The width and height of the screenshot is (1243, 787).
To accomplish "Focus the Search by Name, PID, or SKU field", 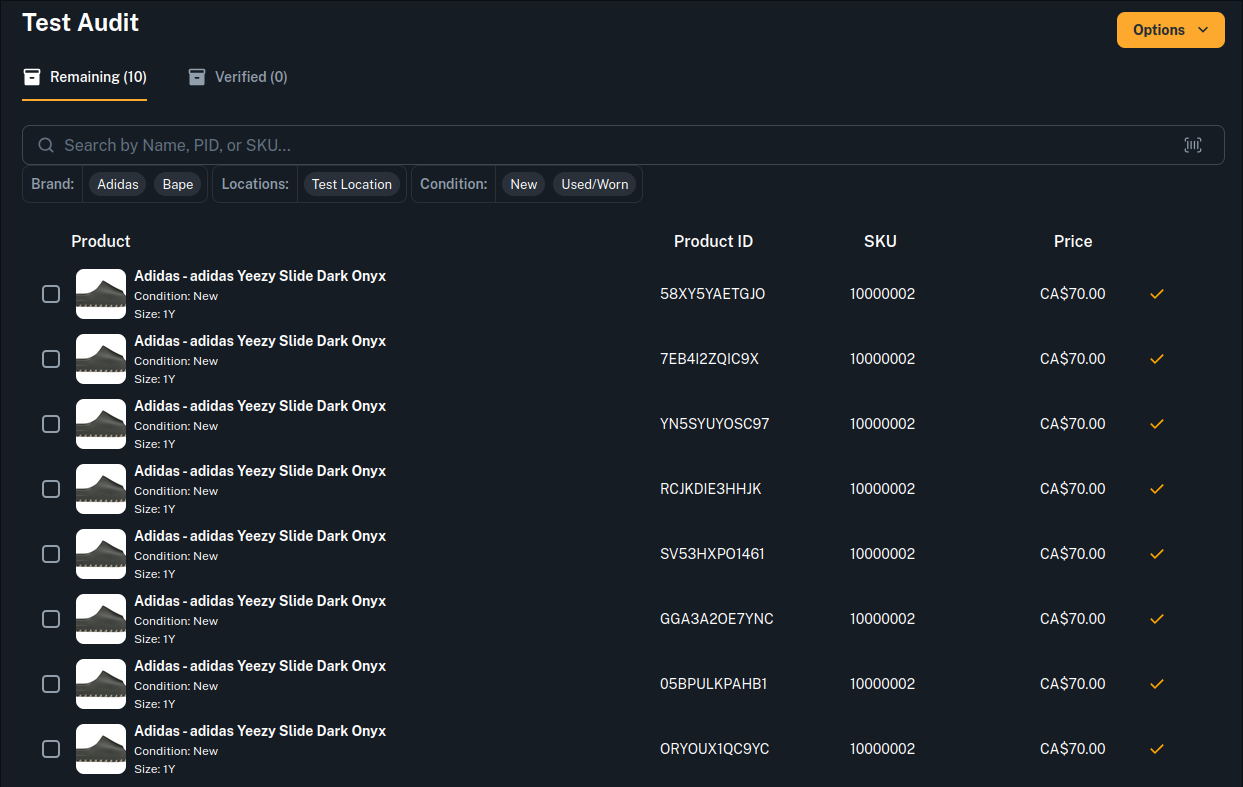I will (x=623, y=145).
